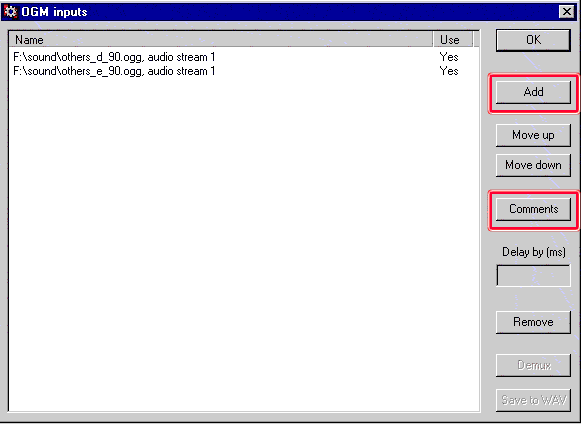Select others_d_90.ogg audio stream row
The image size is (581, 424).
(x=243, y=57)
